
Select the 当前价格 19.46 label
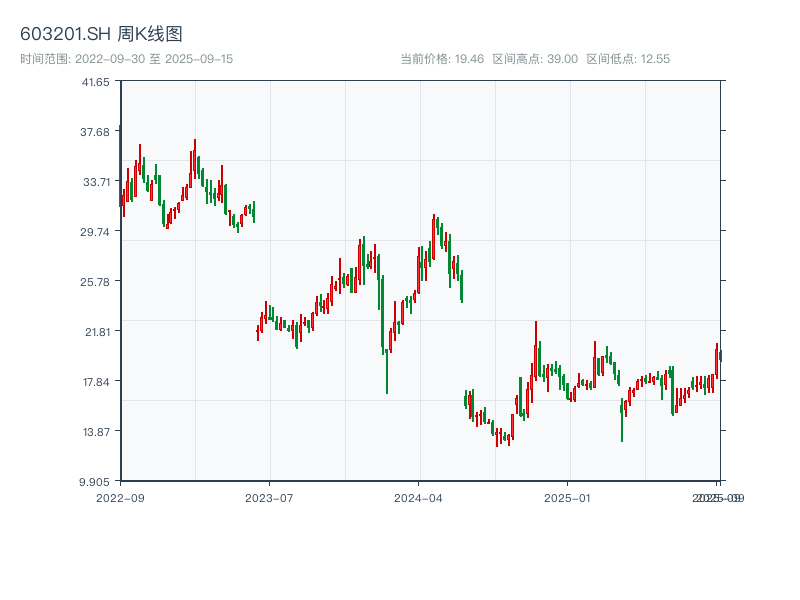(x=442, y=59)
